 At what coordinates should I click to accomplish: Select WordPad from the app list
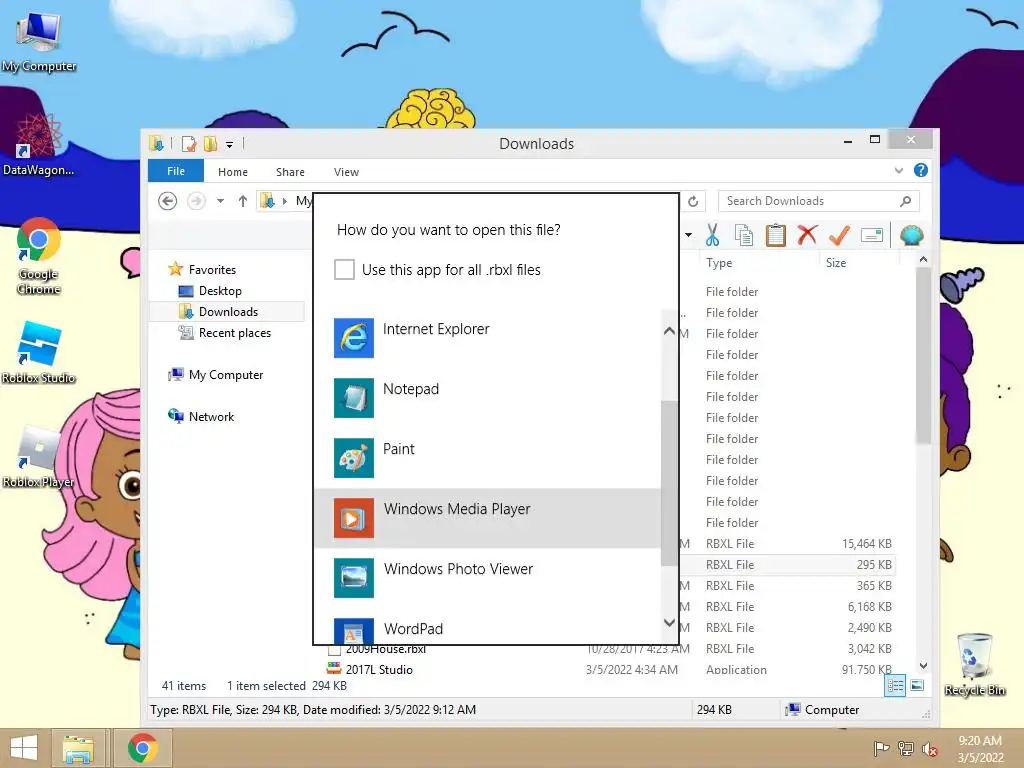coord(487,628)
